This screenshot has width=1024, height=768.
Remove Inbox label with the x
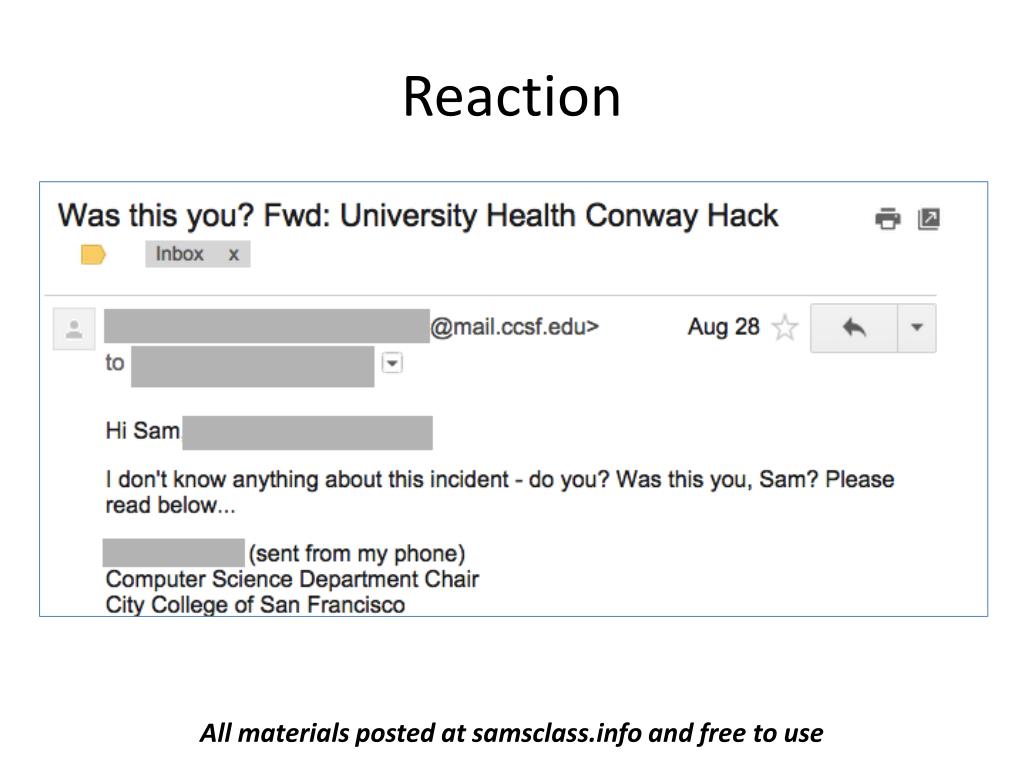(234, 255)
